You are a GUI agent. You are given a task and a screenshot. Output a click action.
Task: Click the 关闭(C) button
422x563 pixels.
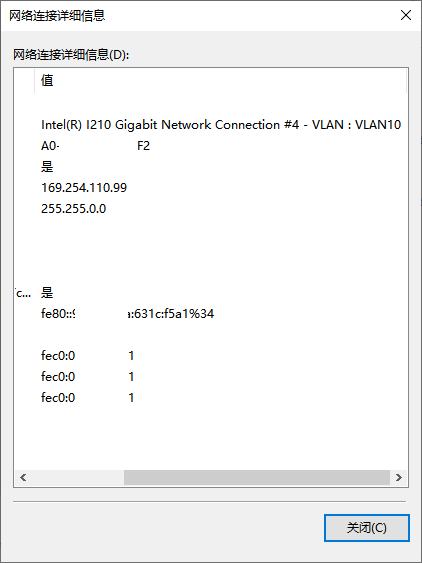pyautogui.click(x=367, y=528)
